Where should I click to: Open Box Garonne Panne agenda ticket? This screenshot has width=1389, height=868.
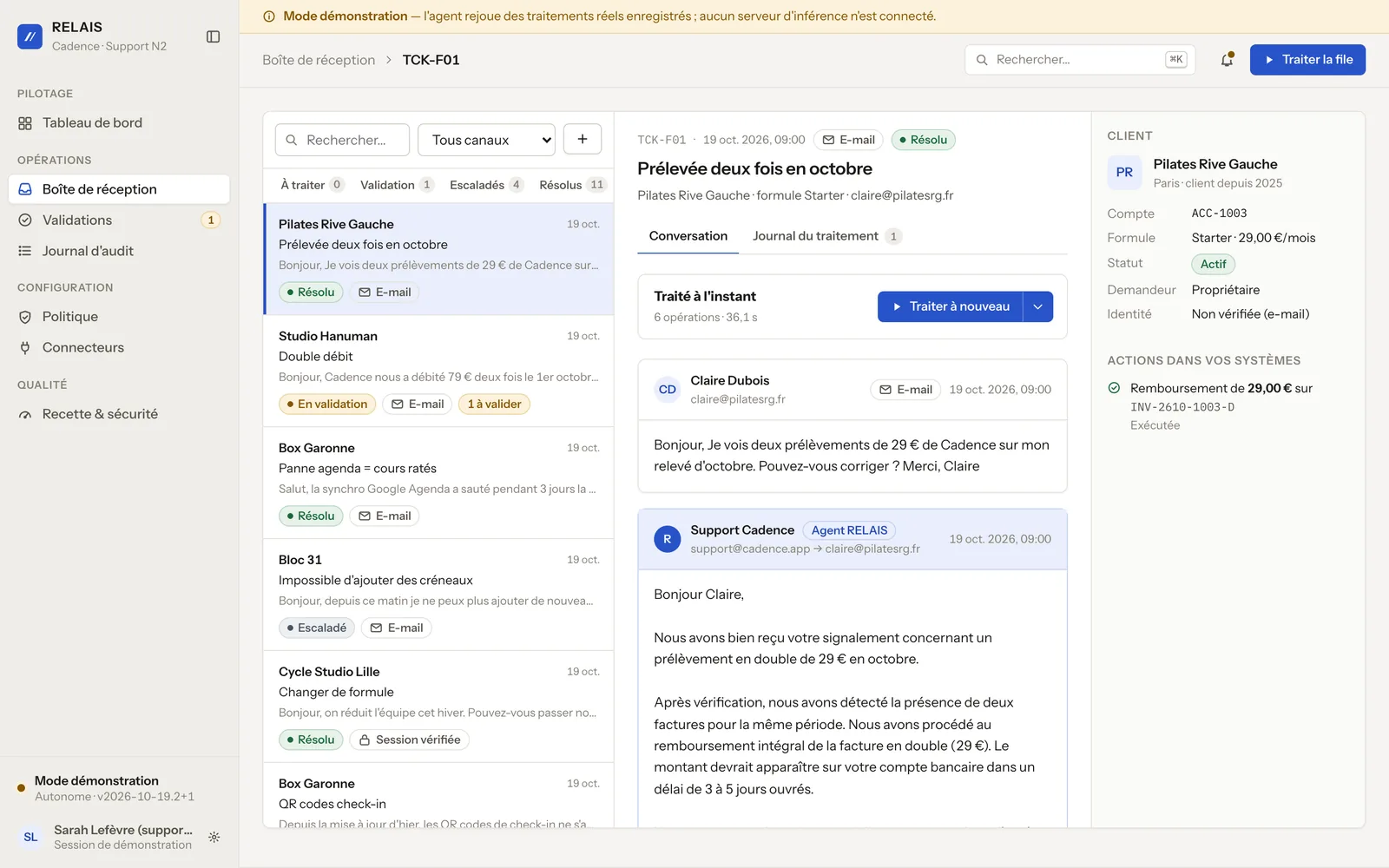(438, 483)
